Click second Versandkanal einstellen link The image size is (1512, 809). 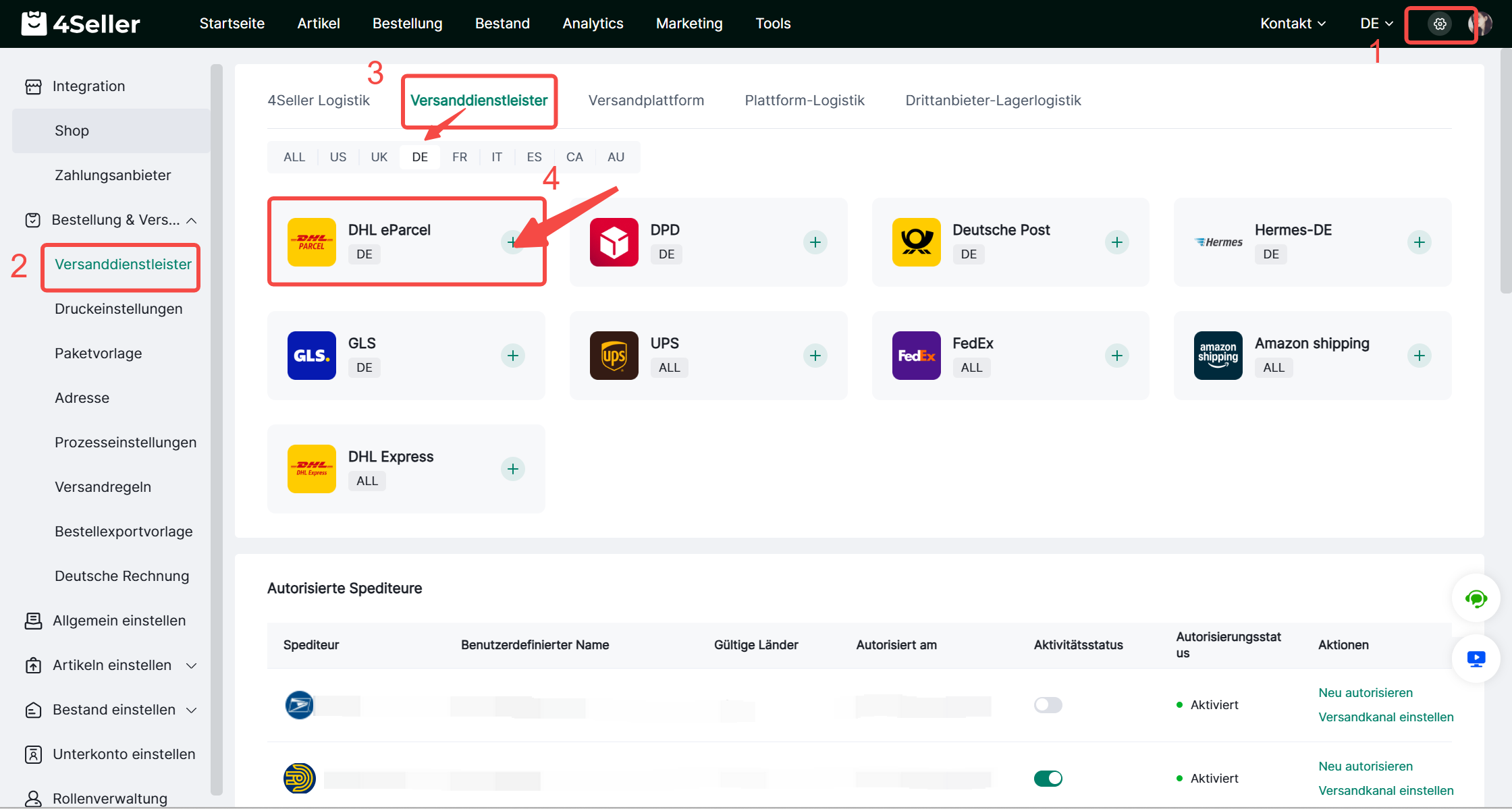1385,791
